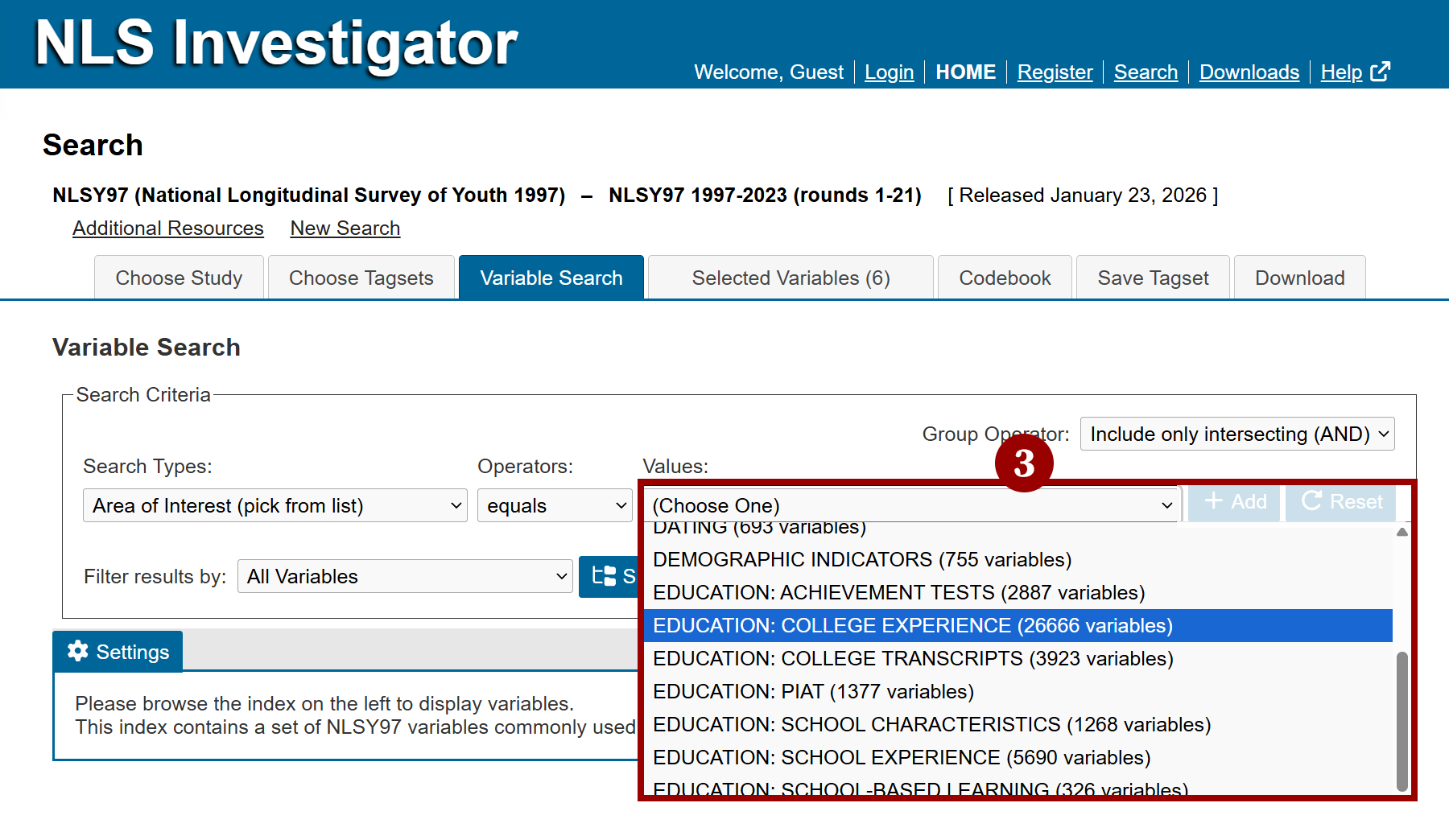The height and width of the screenshot is (840, 1449).
Task: Open the Help link
Action: (1342, 72)
